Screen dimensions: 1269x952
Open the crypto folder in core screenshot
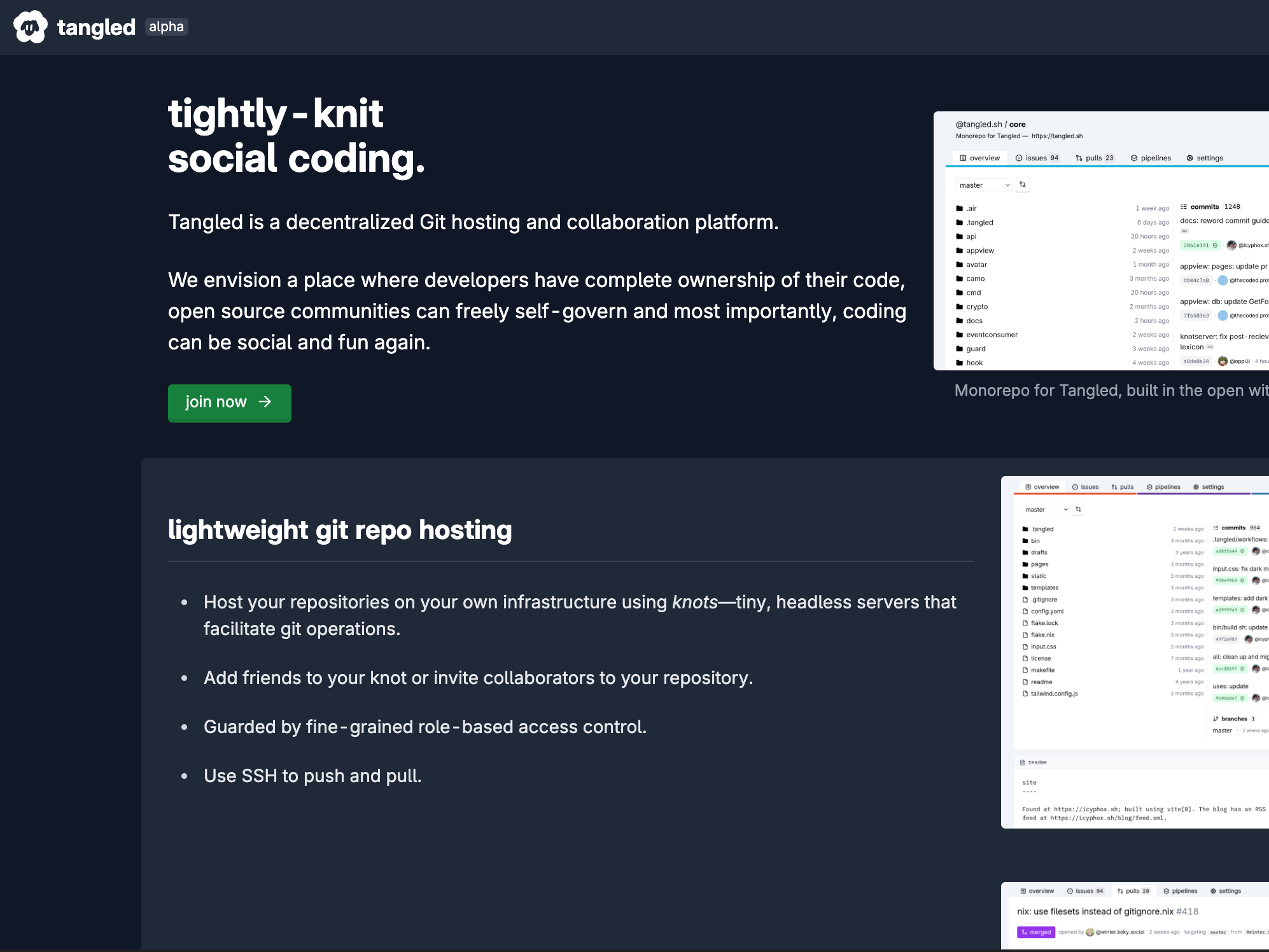(x=972, y=307)
